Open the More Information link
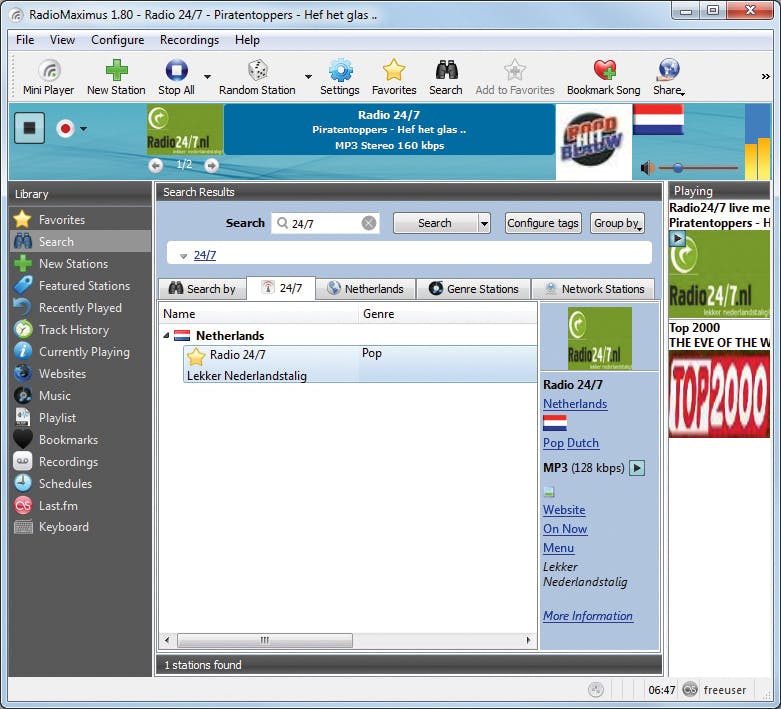Screen dimensions: 781x709 pyautogui.click(x=588, y=616)
